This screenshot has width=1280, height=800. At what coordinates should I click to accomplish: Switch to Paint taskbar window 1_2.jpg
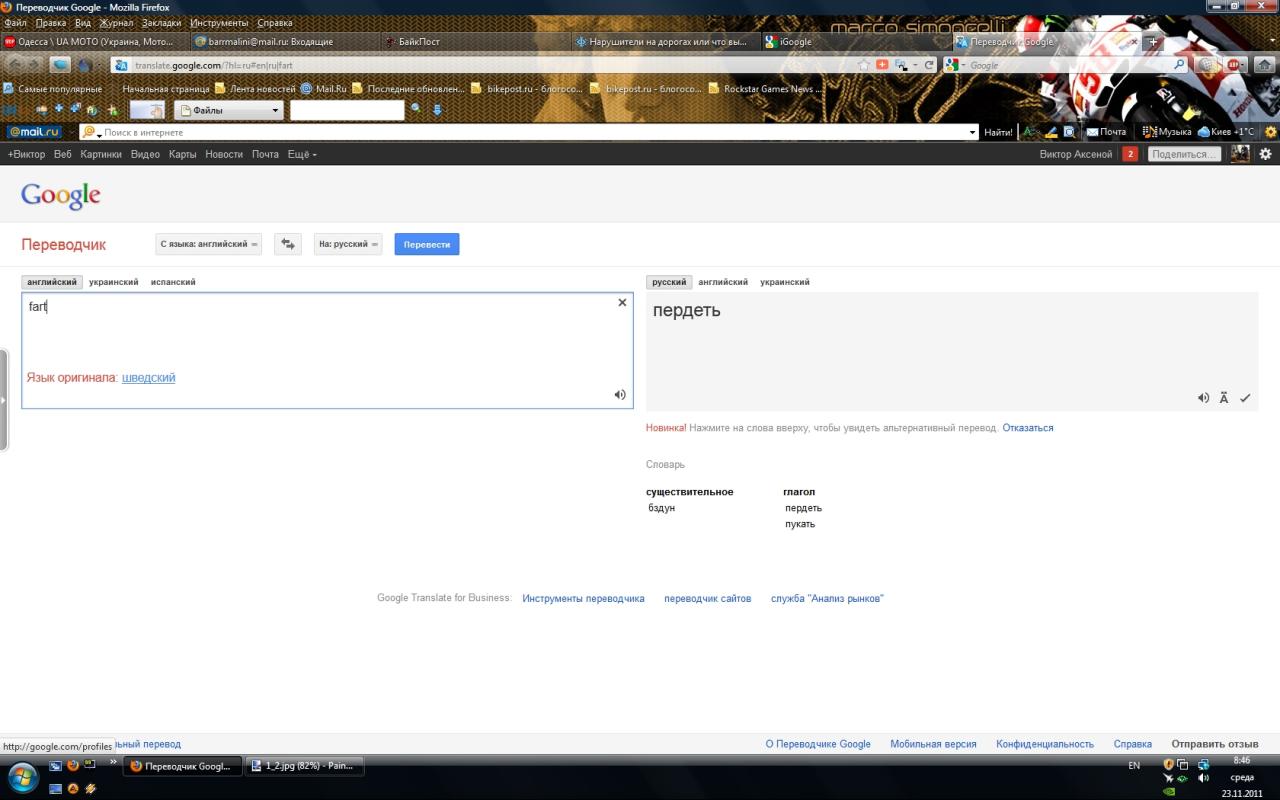(x=304, y=766)
